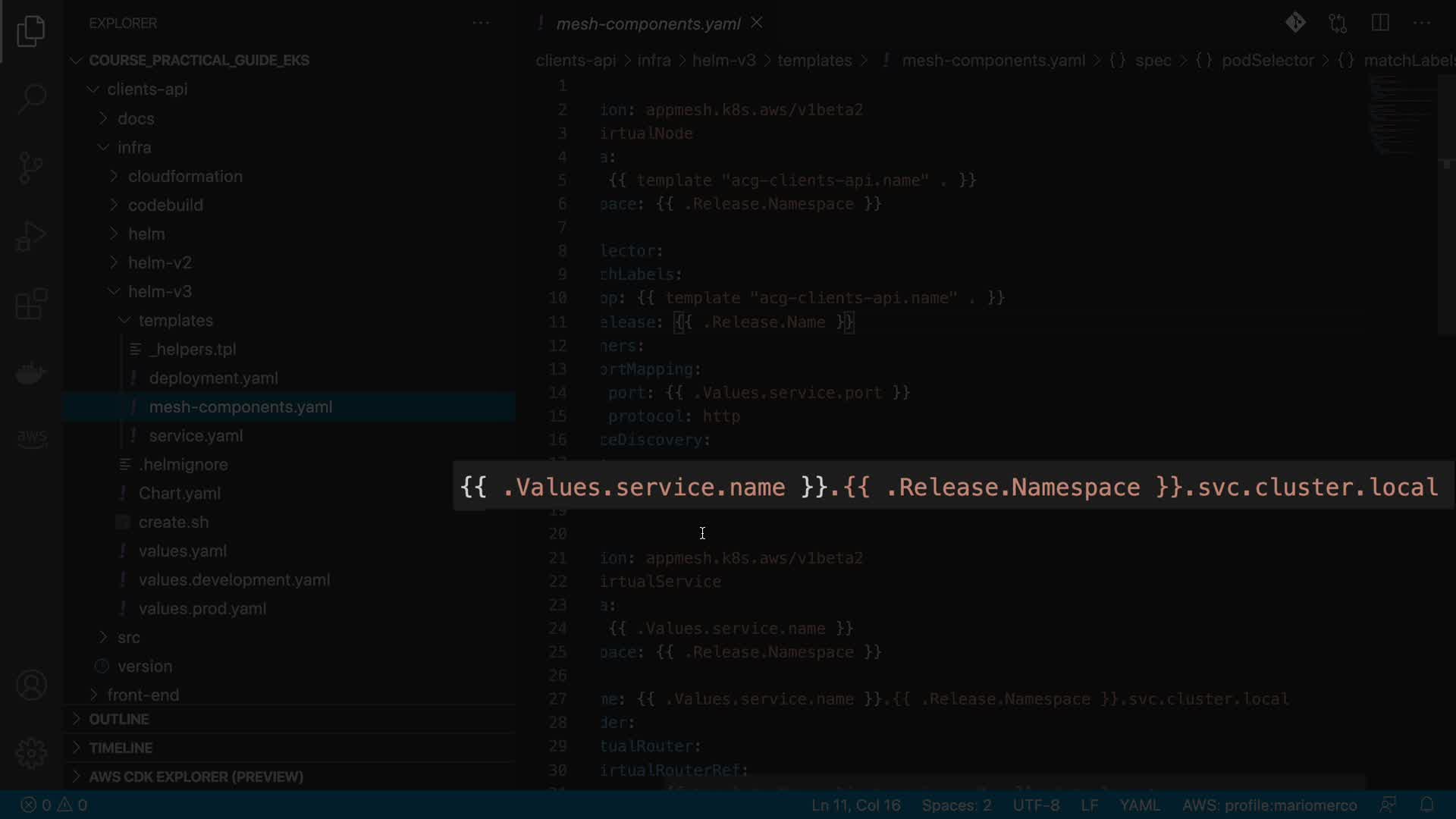This screenshot has width=1456, height=819.
Task: Click the Accounts icon in activity bar
Action: tap(31, 686)
